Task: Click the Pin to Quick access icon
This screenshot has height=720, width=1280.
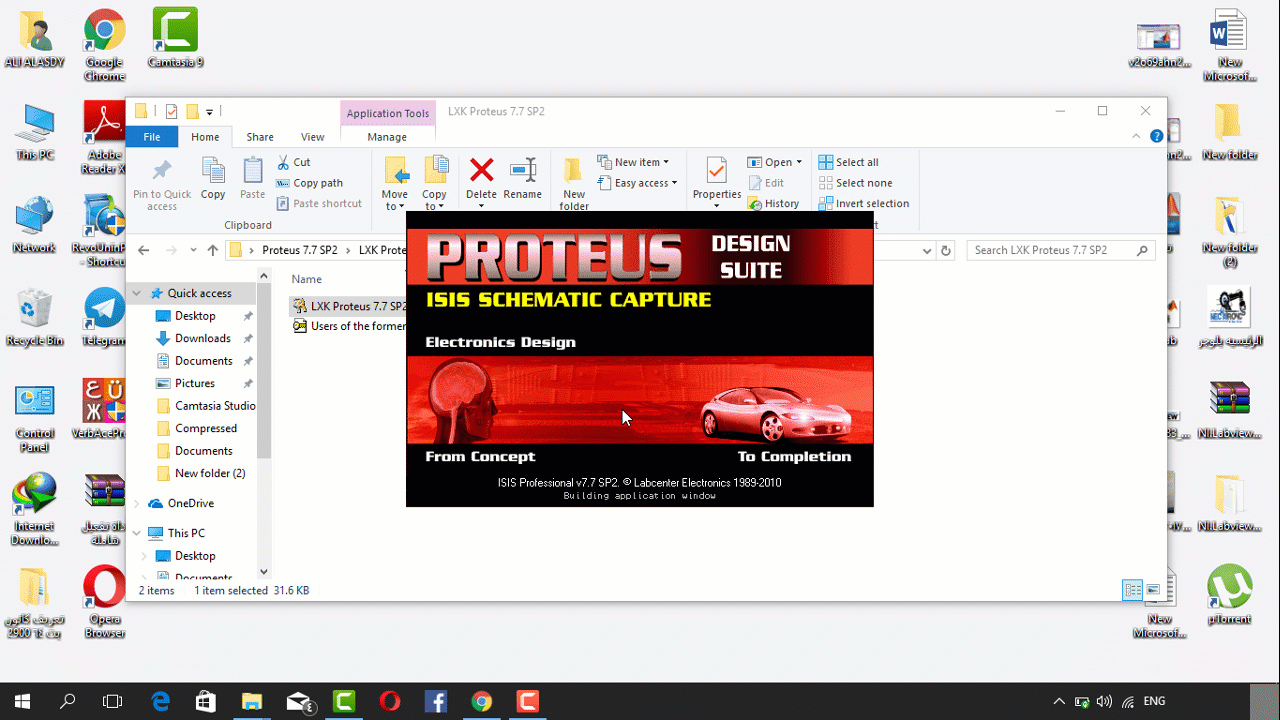Action: 162,184
